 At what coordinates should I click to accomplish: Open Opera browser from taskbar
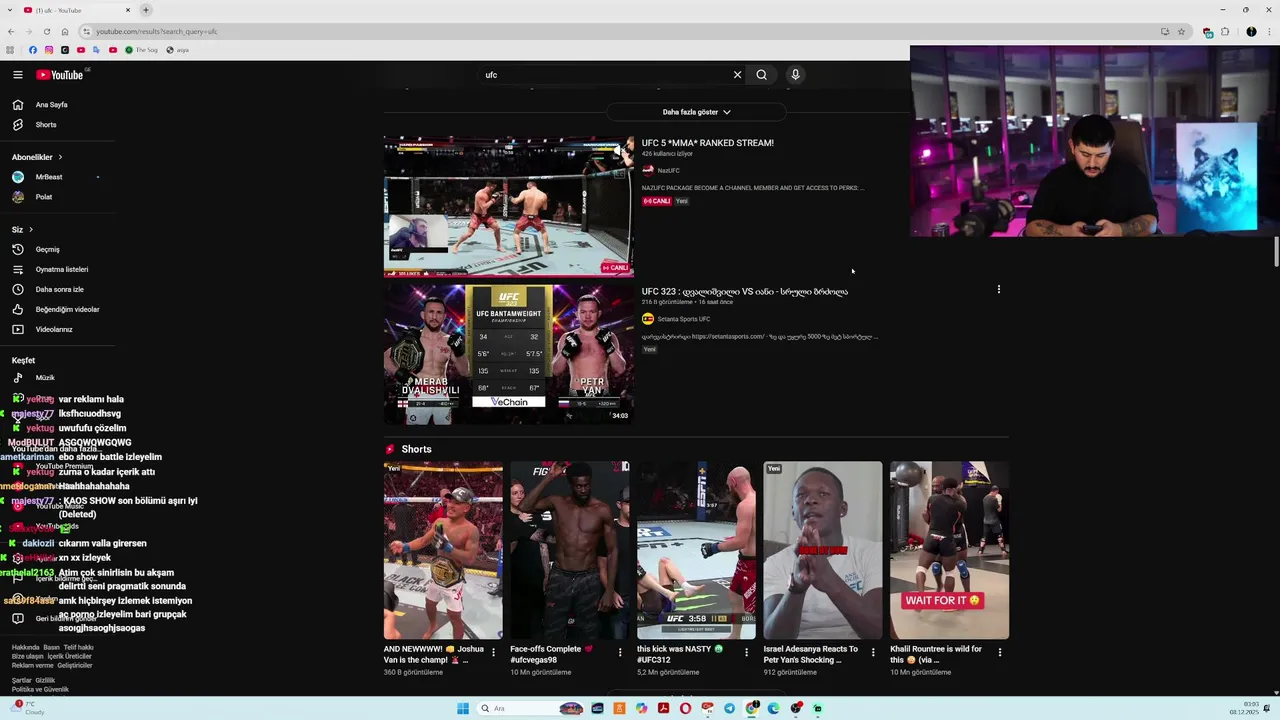coord(685,709)
